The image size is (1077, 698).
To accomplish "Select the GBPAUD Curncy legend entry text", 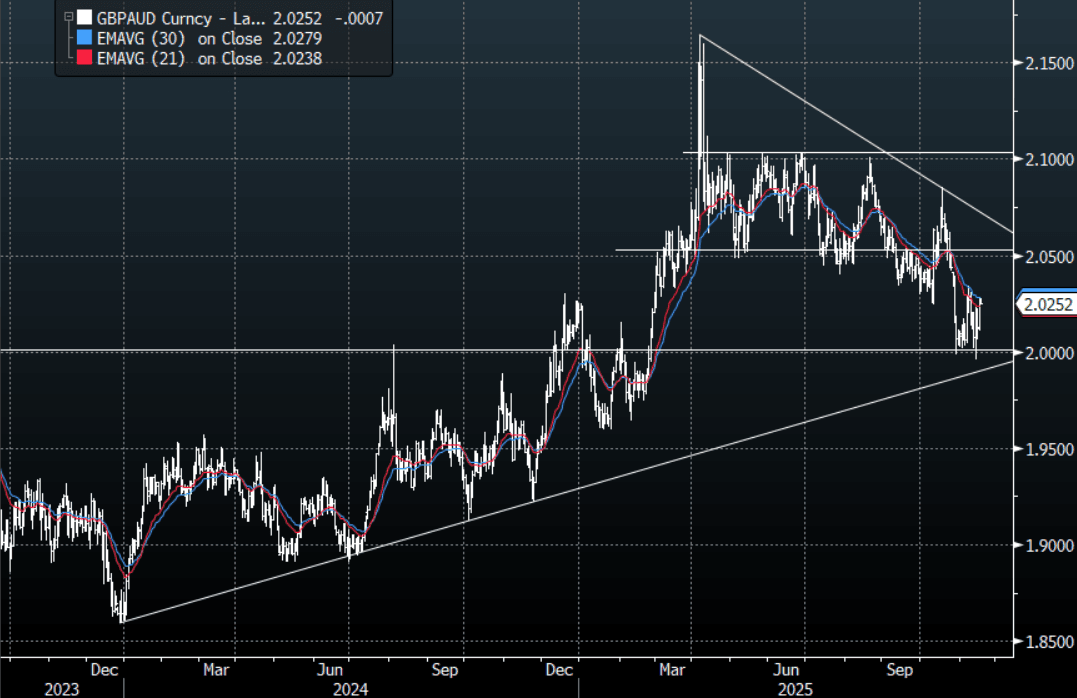I will (180, 17).
